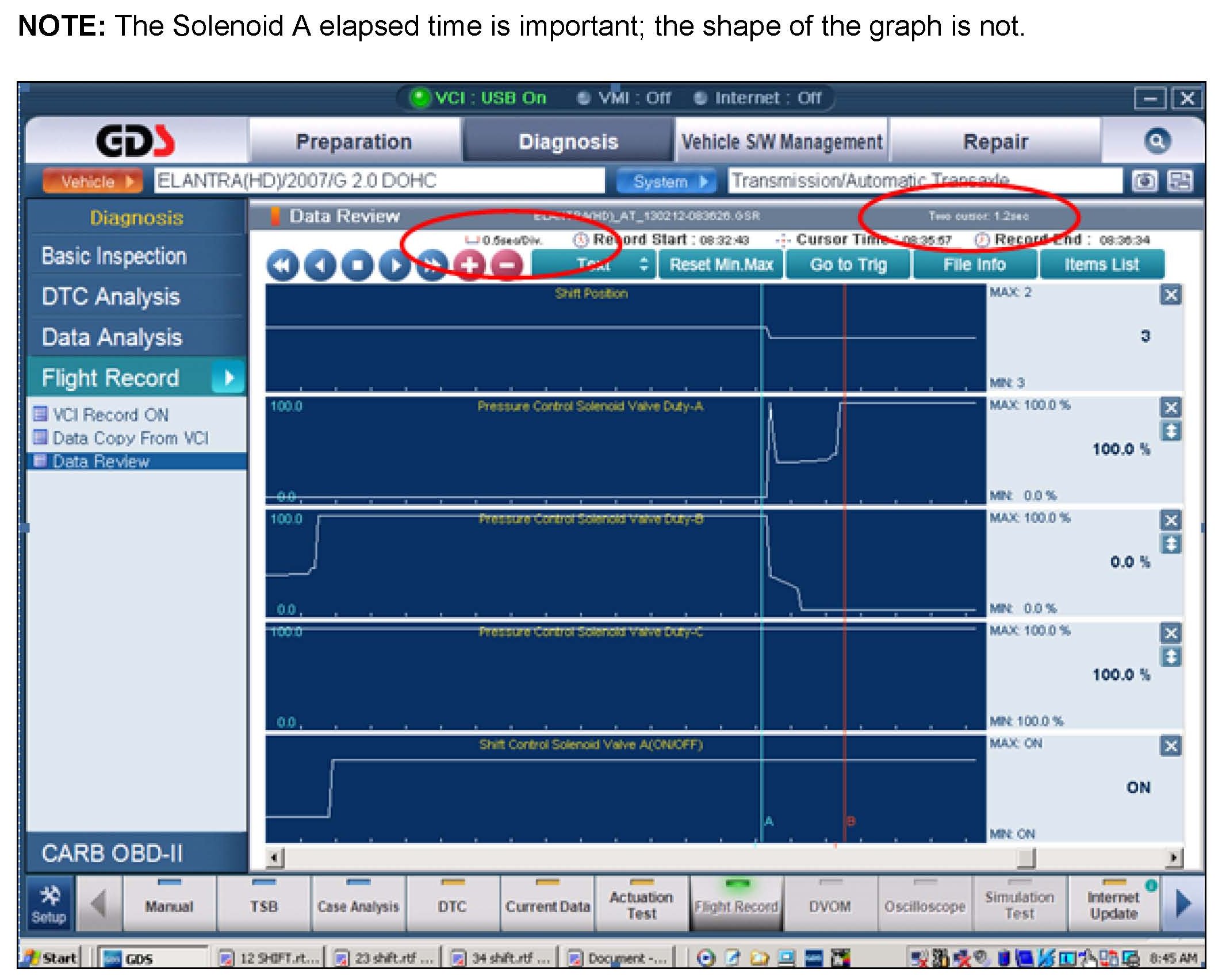This screenshot has width=1222, height=980.
Task: Open the Text display mode dropdown
Action: click(x=593, y=265)
